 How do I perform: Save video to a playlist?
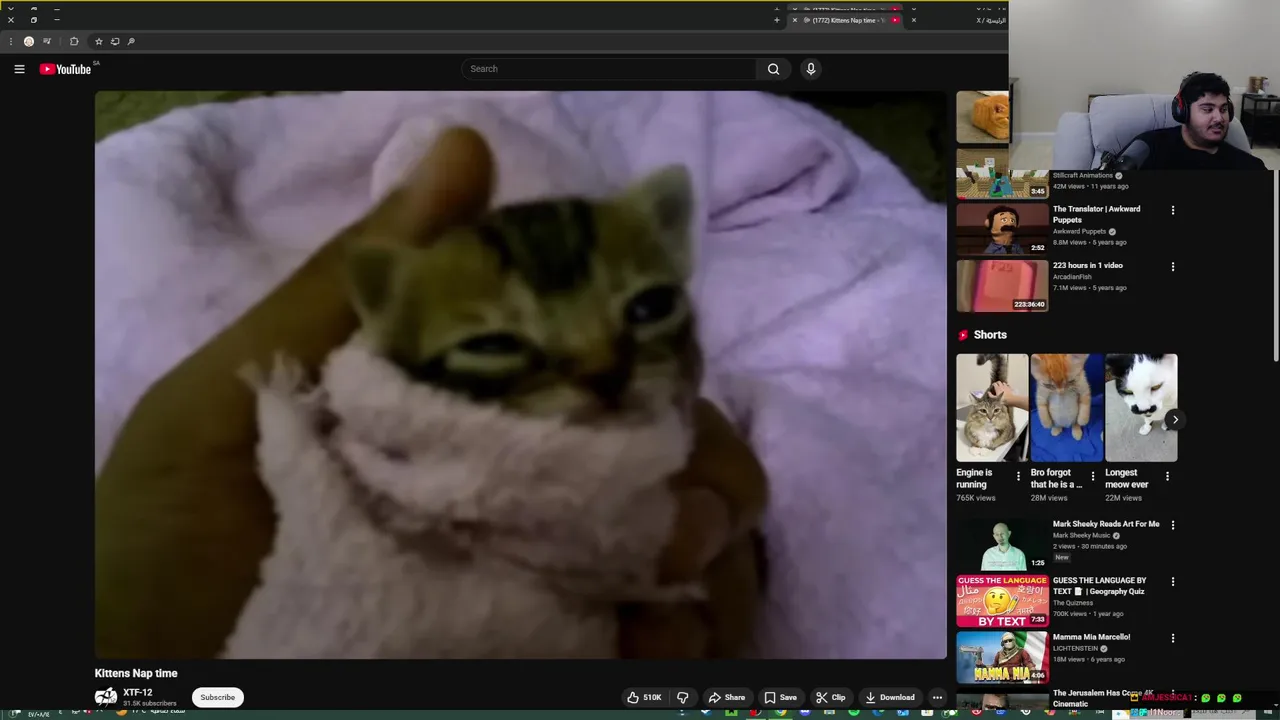click(781, 697)
